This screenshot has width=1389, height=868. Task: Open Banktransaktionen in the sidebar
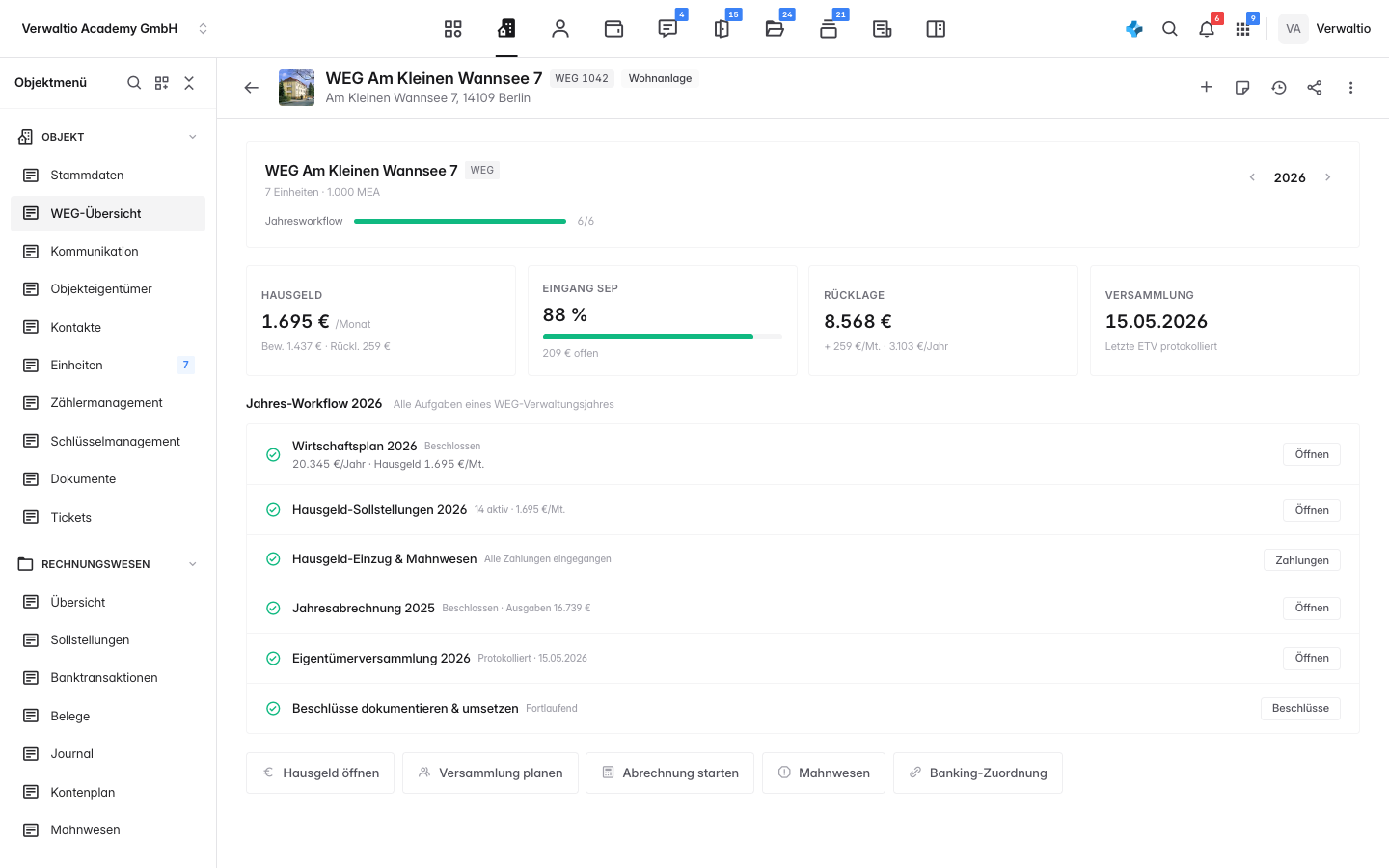pyautogui.click(x=108, y=678)
